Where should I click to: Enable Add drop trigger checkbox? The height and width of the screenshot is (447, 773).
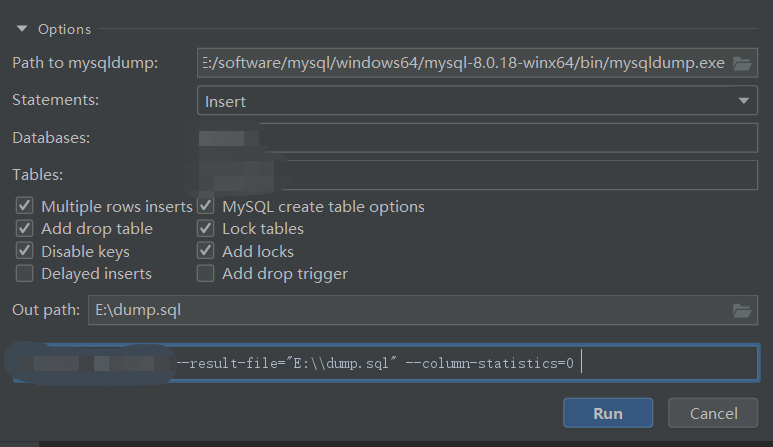pos(206,273)
